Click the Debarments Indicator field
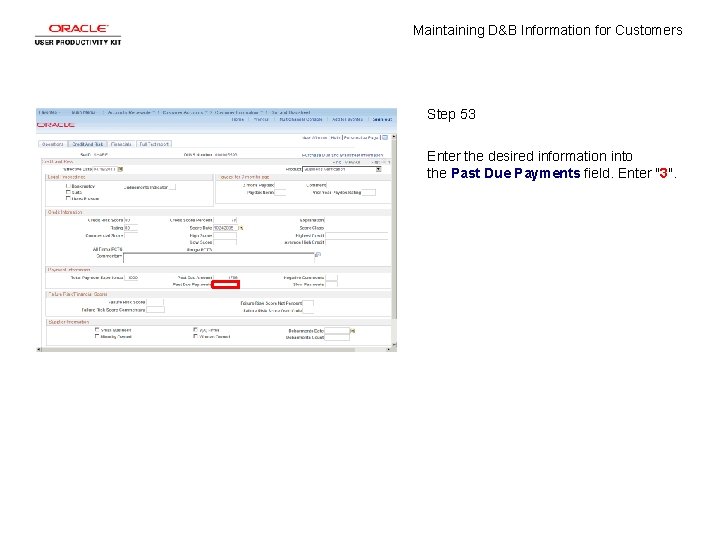This screenshot has width=720, height=540. tap(172, 187)
